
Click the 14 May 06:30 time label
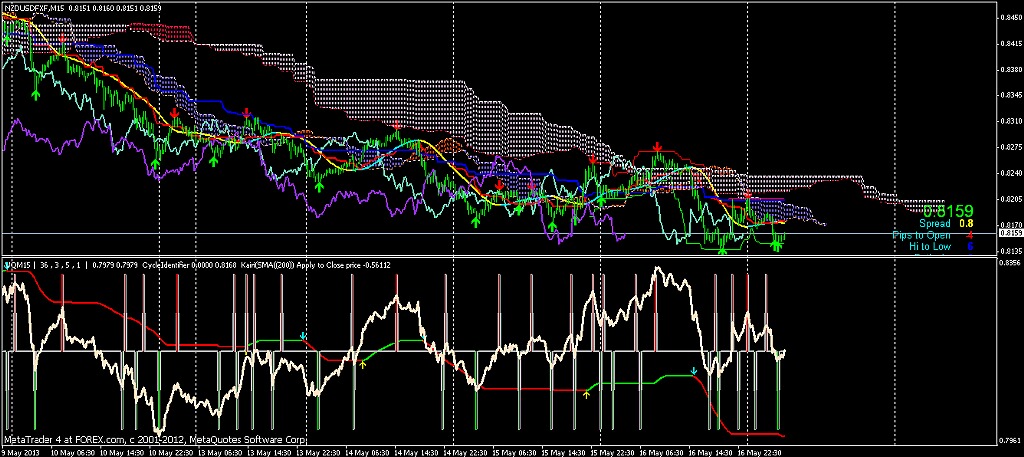pyautogui.click(x=366, y=452)
